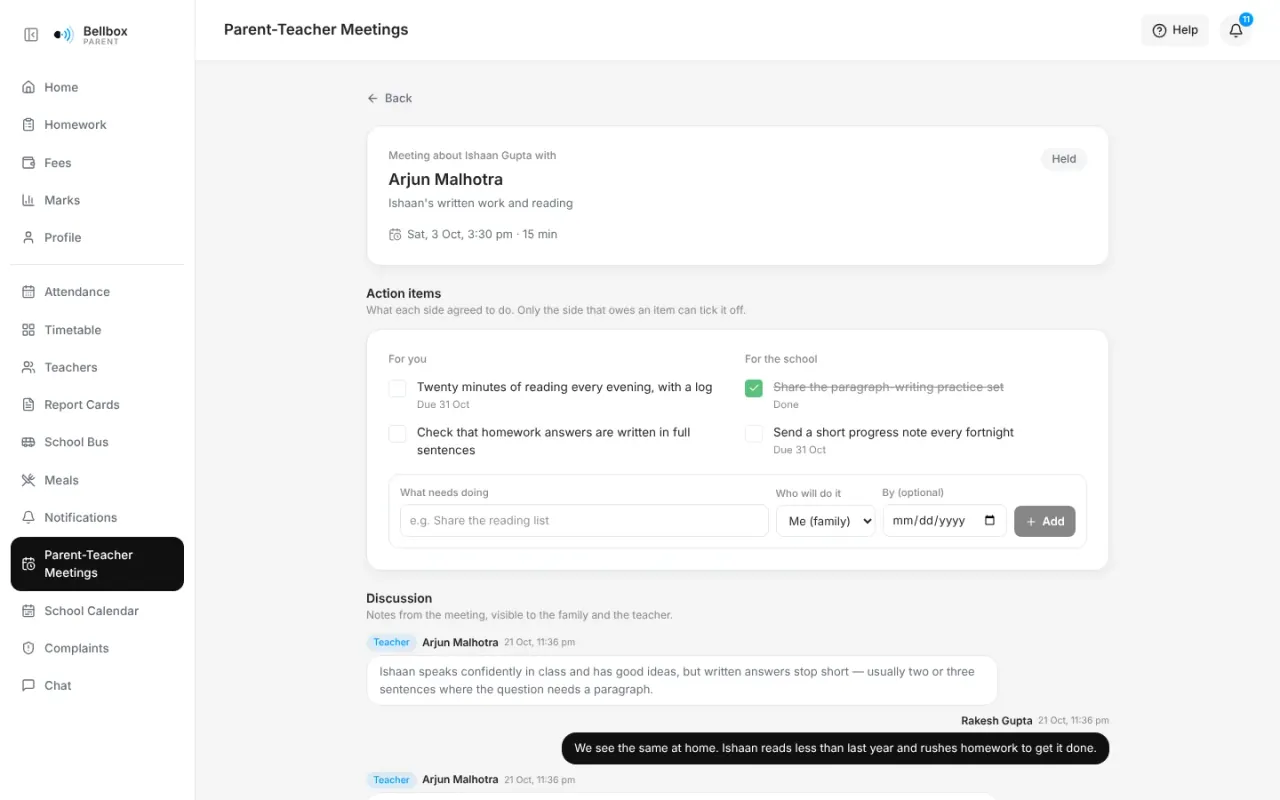
Task: Tick the homework full sentences checkbox
Action: pyautogui.click(x=398, y=433)
